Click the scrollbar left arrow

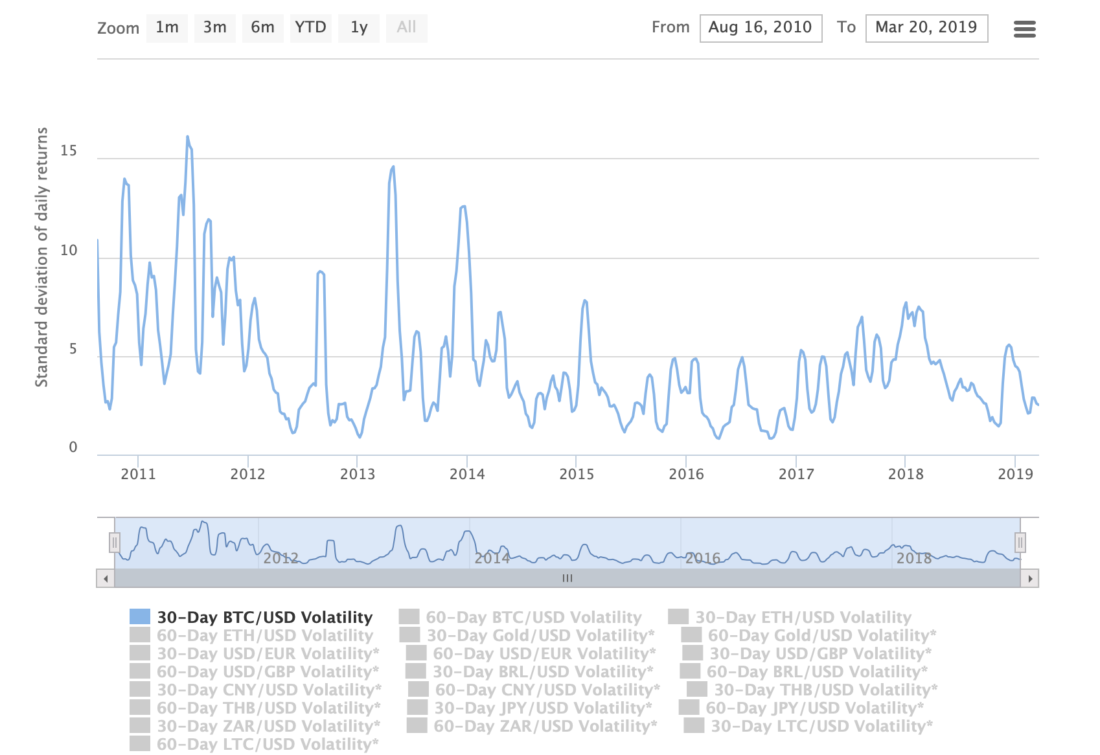tap(105, 578)
